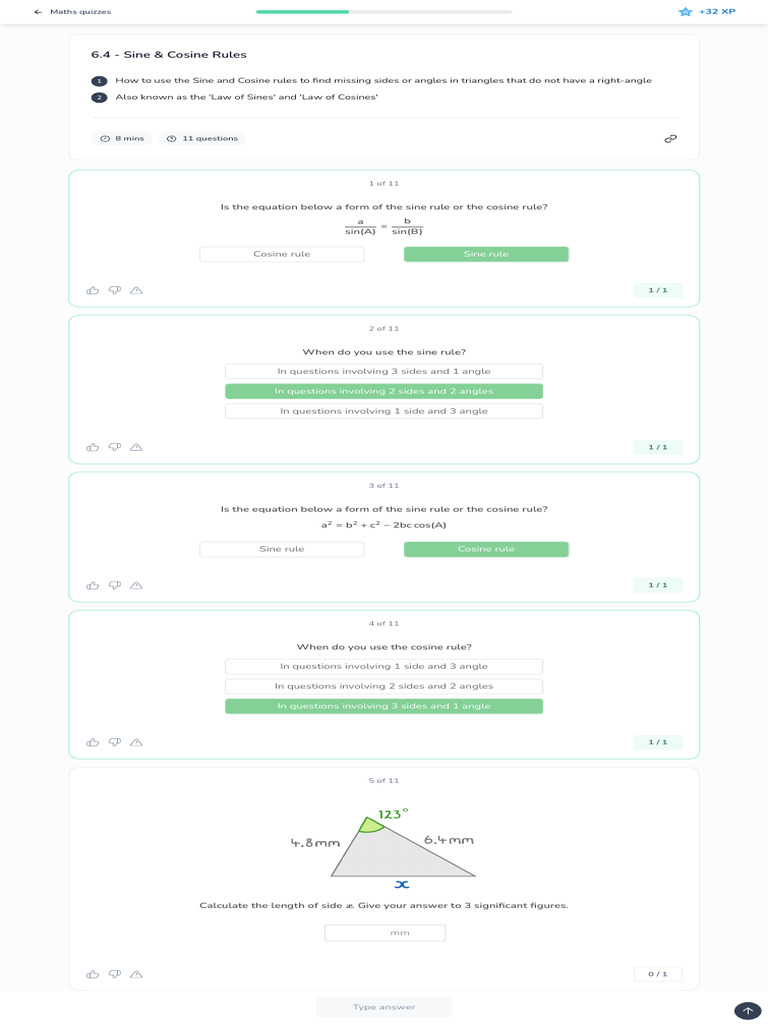This screenshot has width=768, height=1024.
Task: Select the 'Cosine rule' answer in question 1
Action: tap(282, 254)
